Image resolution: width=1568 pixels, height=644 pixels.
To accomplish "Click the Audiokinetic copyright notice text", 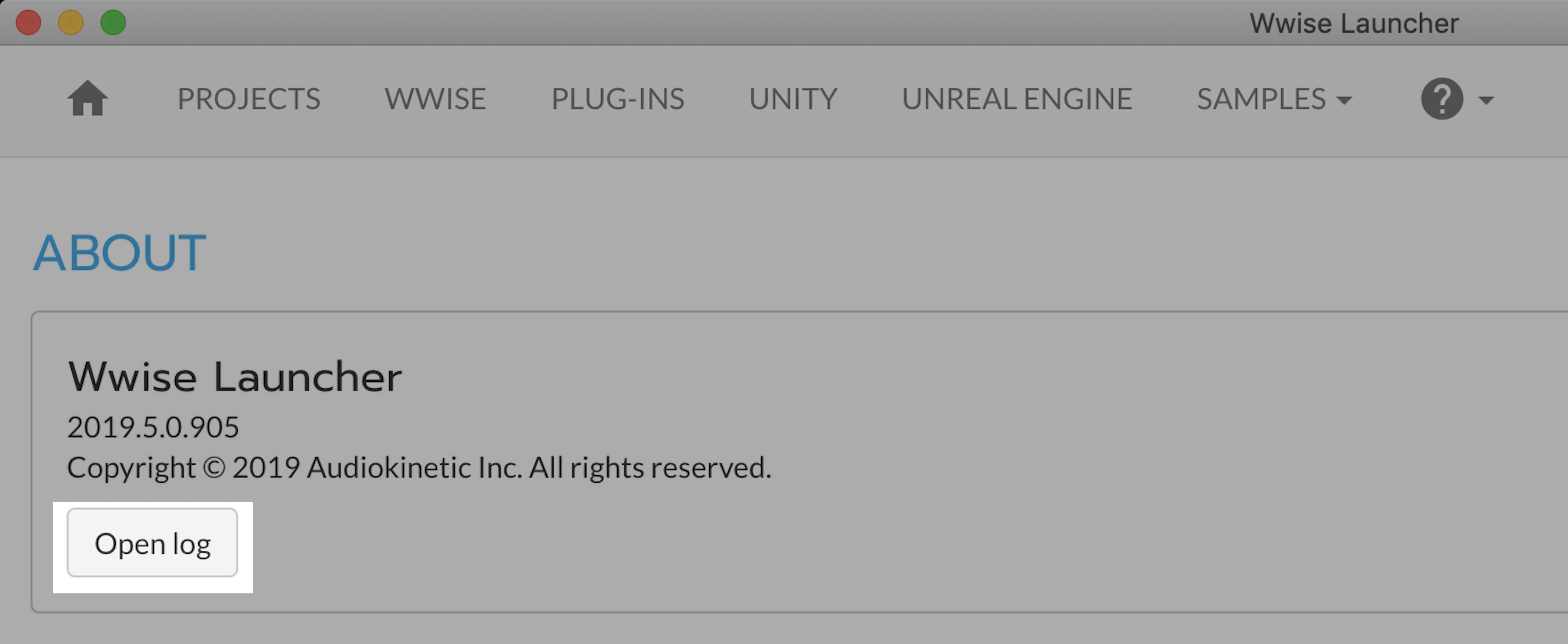I will [x=419, y=467].
